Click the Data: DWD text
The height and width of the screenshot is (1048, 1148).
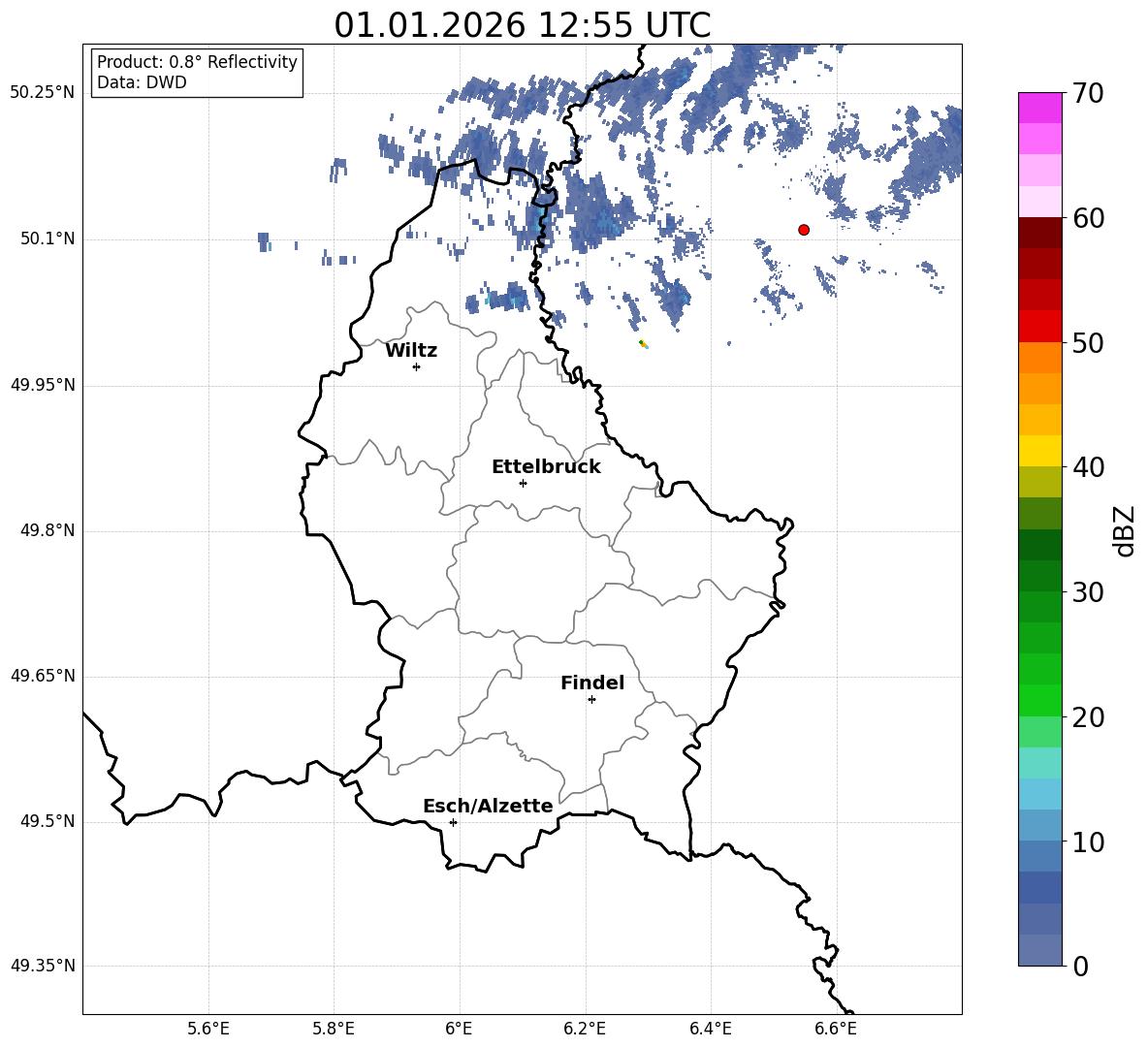point(142,82)
